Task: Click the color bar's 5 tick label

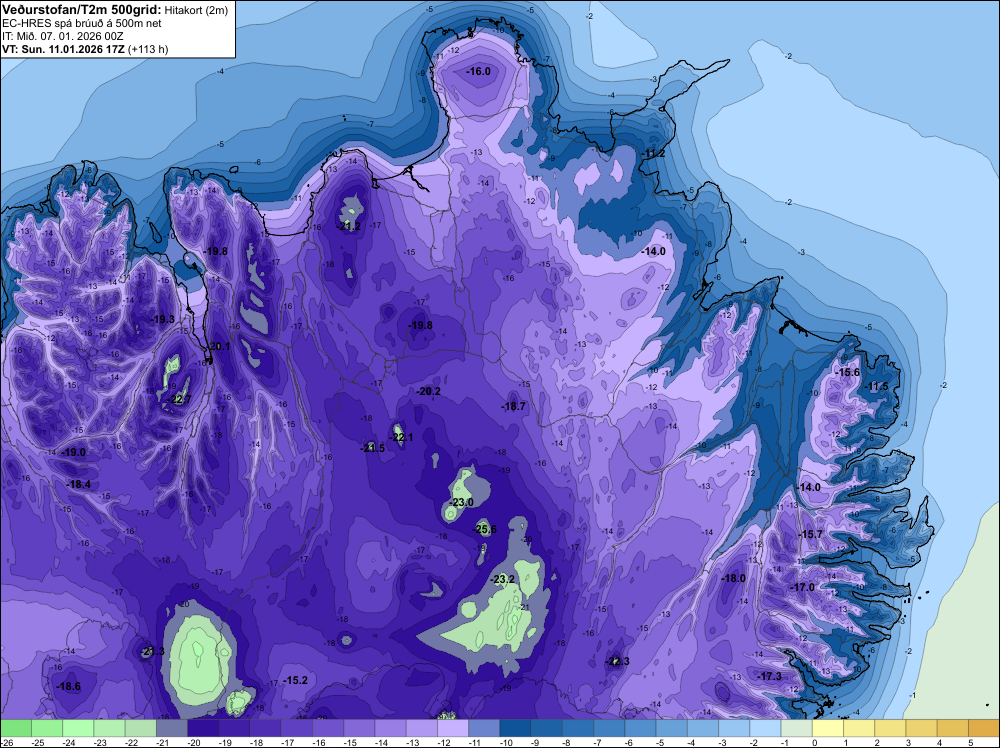Action: tap(970, 743)
